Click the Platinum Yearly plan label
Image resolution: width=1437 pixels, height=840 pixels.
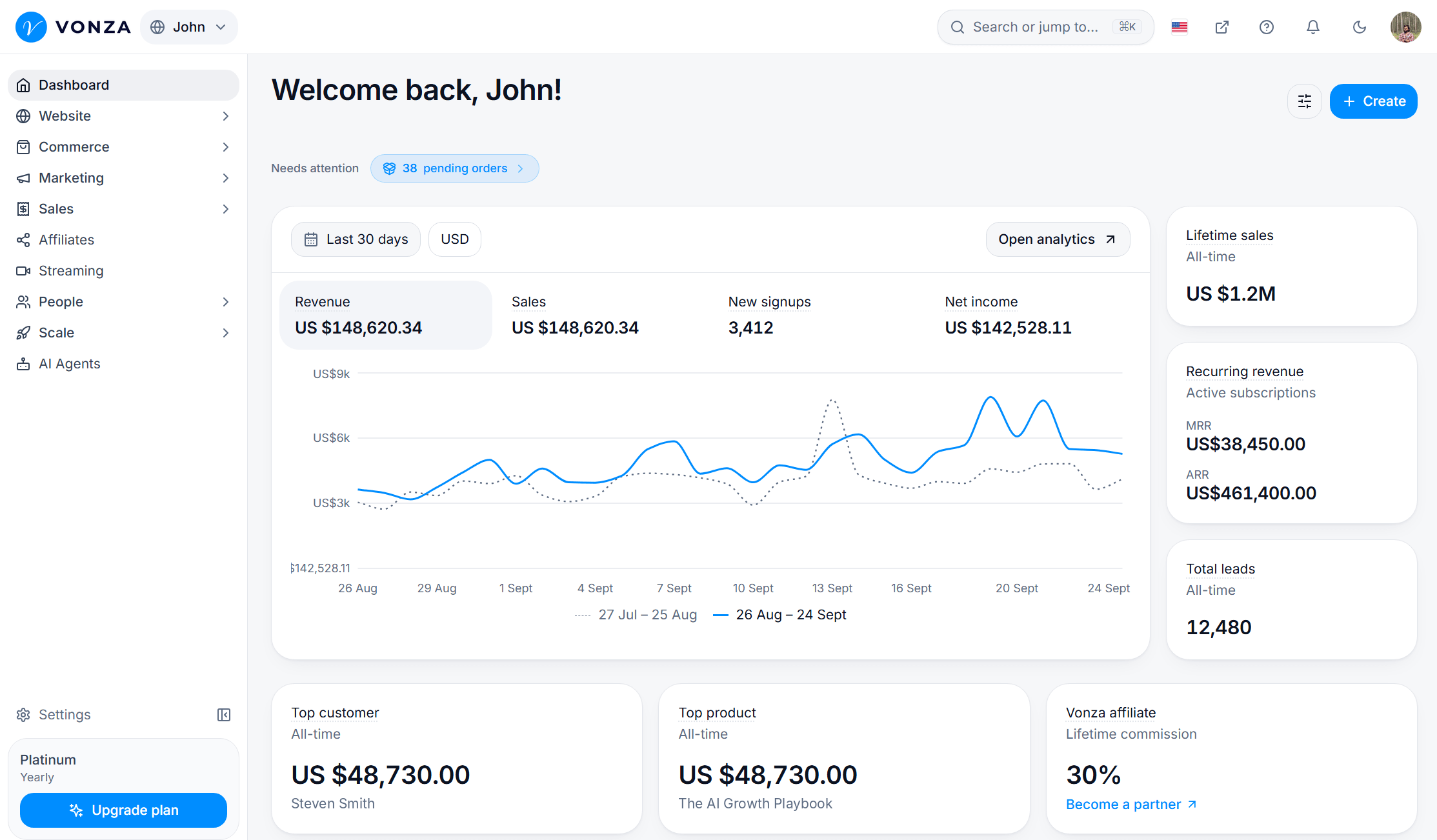click(x=48, y=768)
